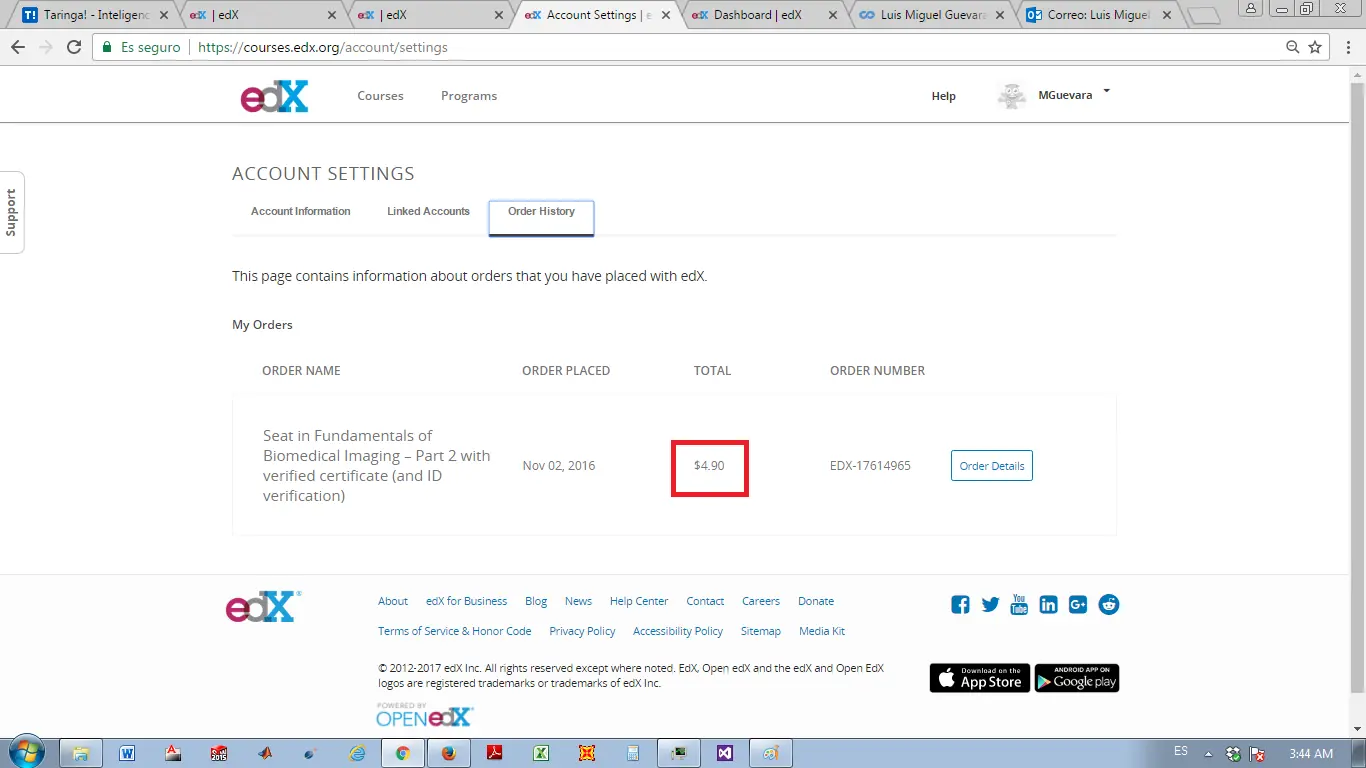Click the Google Play app badge
The image size is (1366, 768).
pos(1076,678)
